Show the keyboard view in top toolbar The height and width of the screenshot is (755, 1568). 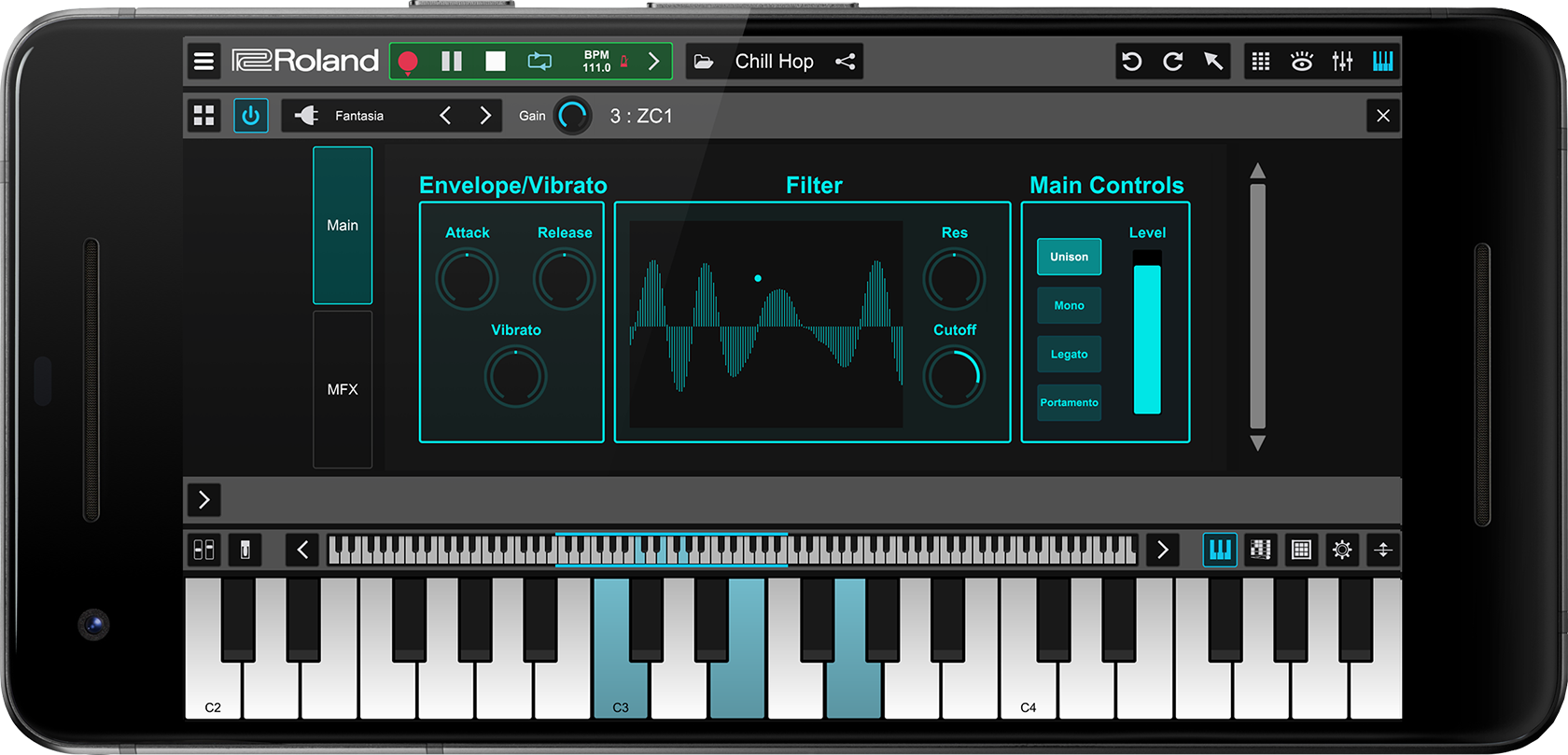pyautogui.click(x=1383, y=62)
